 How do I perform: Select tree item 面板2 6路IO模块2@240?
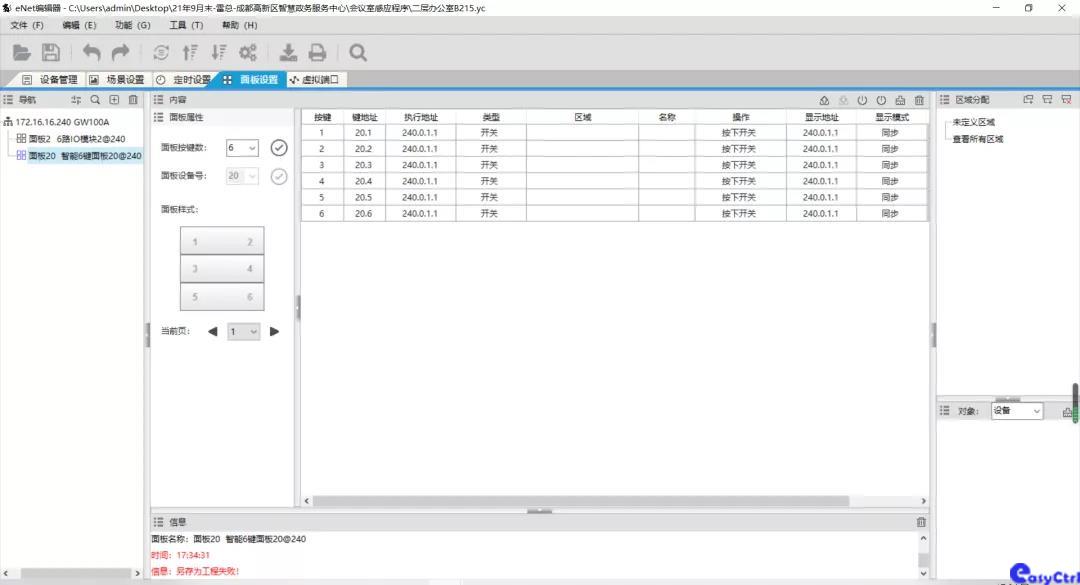pyautogui.click(x=77, y=139)
